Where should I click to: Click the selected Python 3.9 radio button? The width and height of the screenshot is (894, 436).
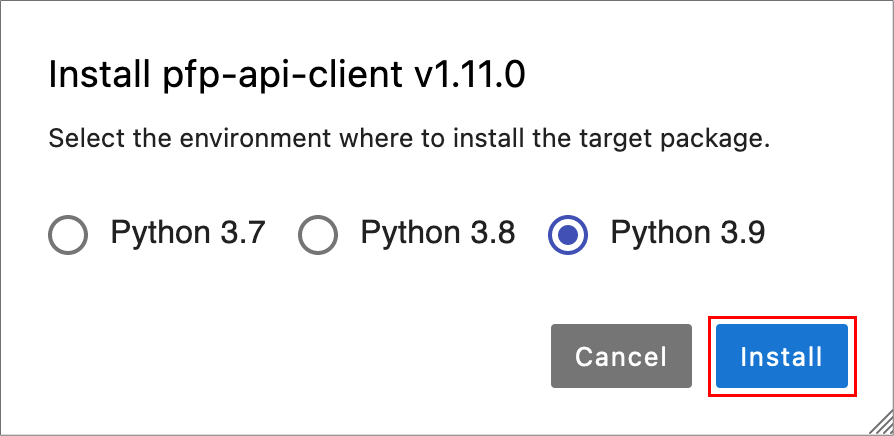click(568, 236)
